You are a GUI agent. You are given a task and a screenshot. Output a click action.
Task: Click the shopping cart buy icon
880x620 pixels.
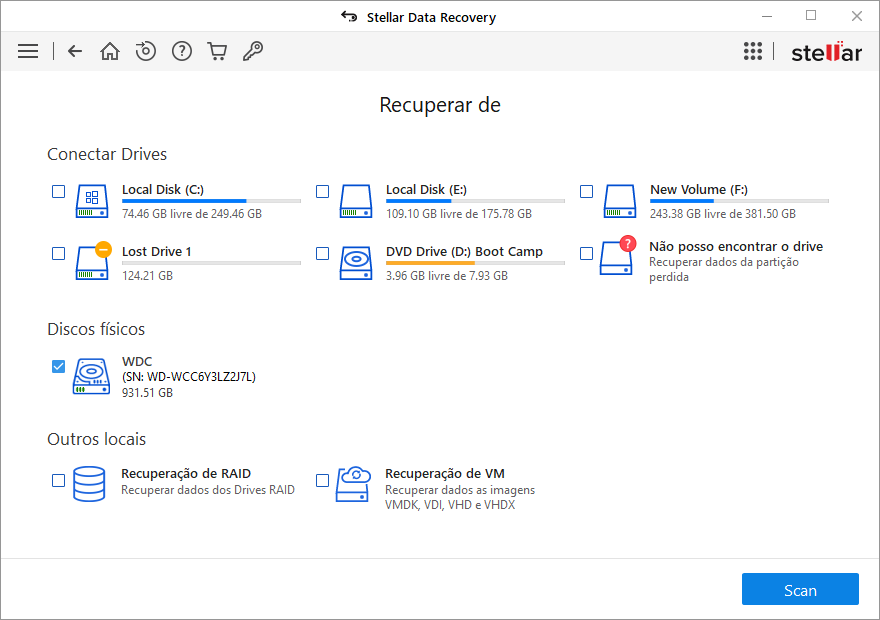(x=217, y=51)
